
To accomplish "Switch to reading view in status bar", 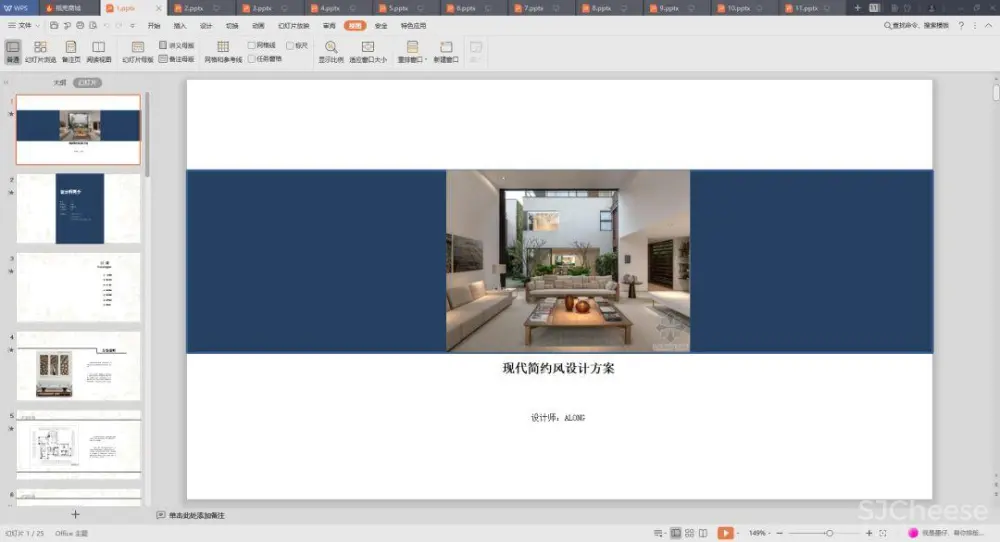I will click(x=703, y=533).
